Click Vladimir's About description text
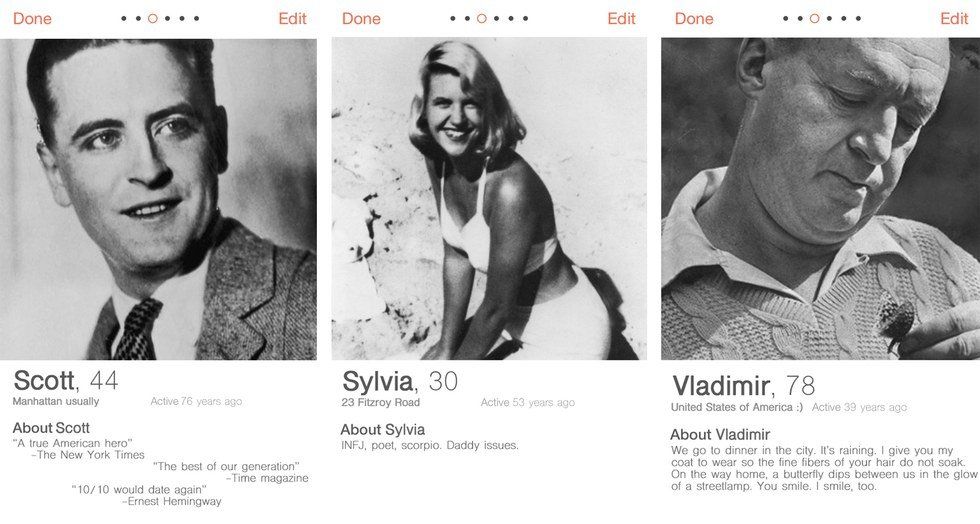Screen dimensions: 980x524 (823, 468)
